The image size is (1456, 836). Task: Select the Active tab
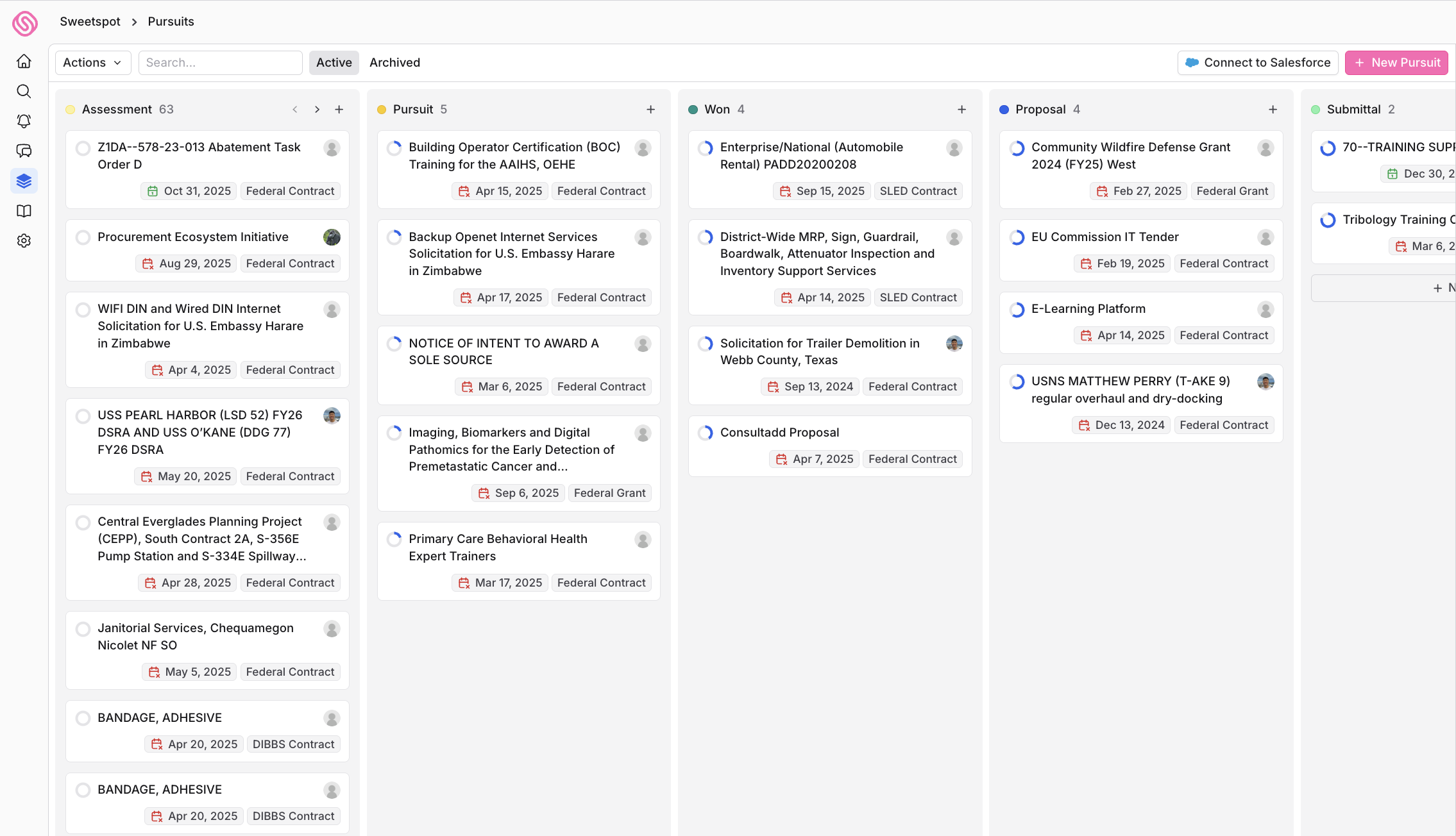(x=334, y=63)
